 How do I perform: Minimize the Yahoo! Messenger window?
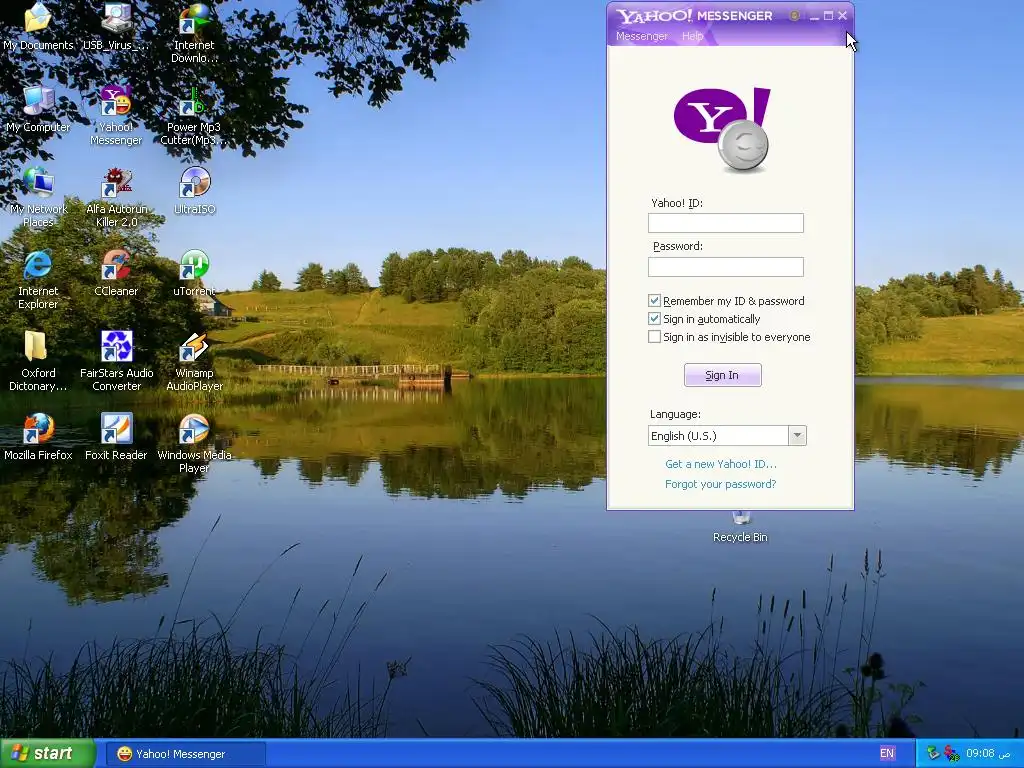[814, 16]
